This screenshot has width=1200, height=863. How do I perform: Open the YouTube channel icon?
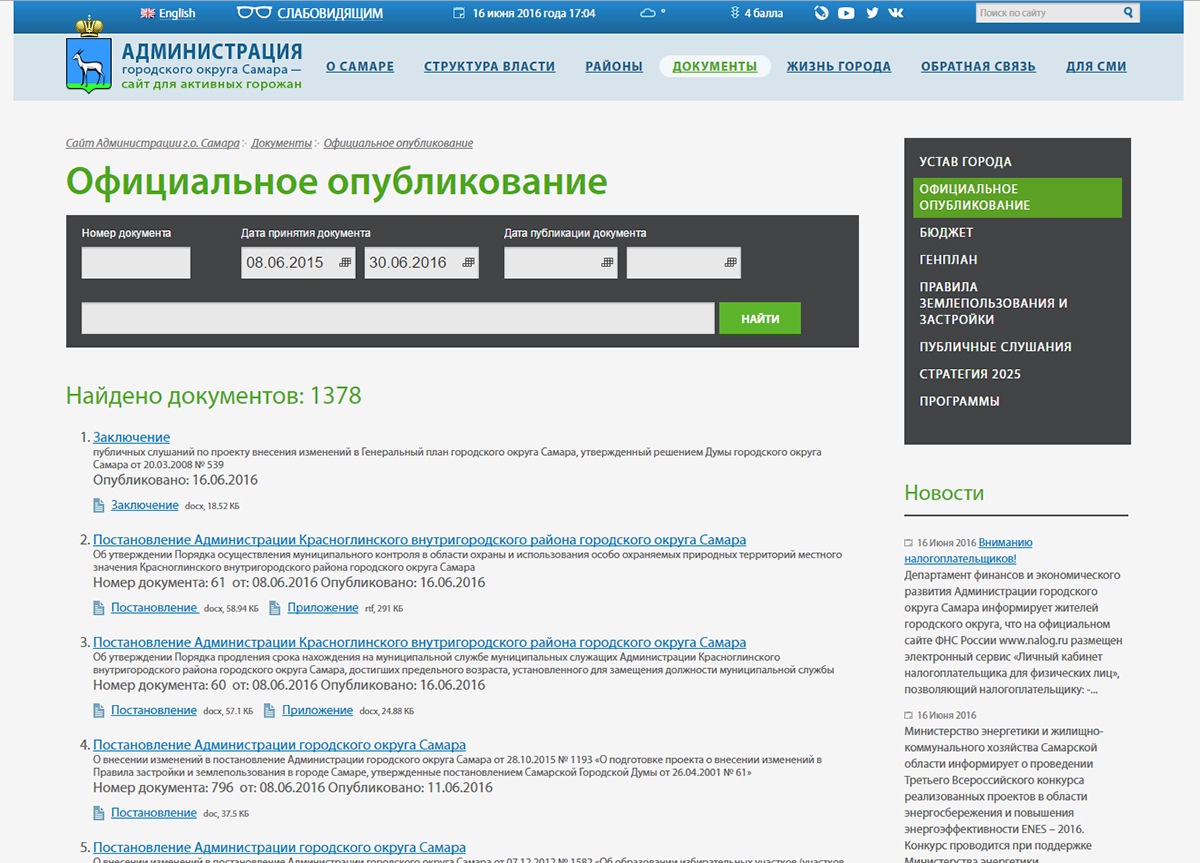(846, 13)
